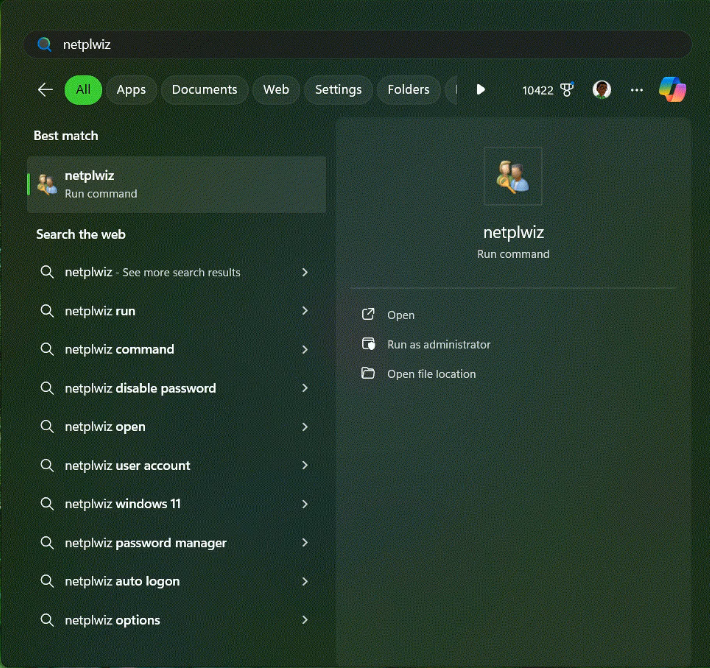Switch to the Settings filter tab
This screenshot has width=710, height=668.
[338, 90]
